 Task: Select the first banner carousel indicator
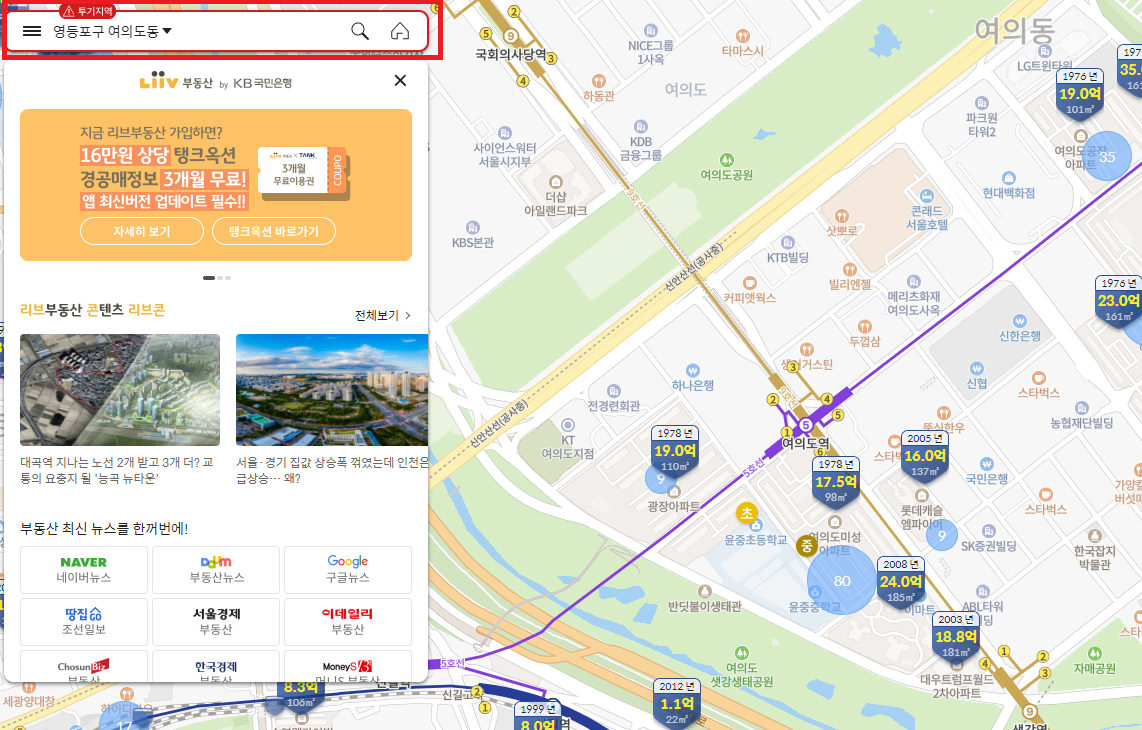tap(209, 278)
